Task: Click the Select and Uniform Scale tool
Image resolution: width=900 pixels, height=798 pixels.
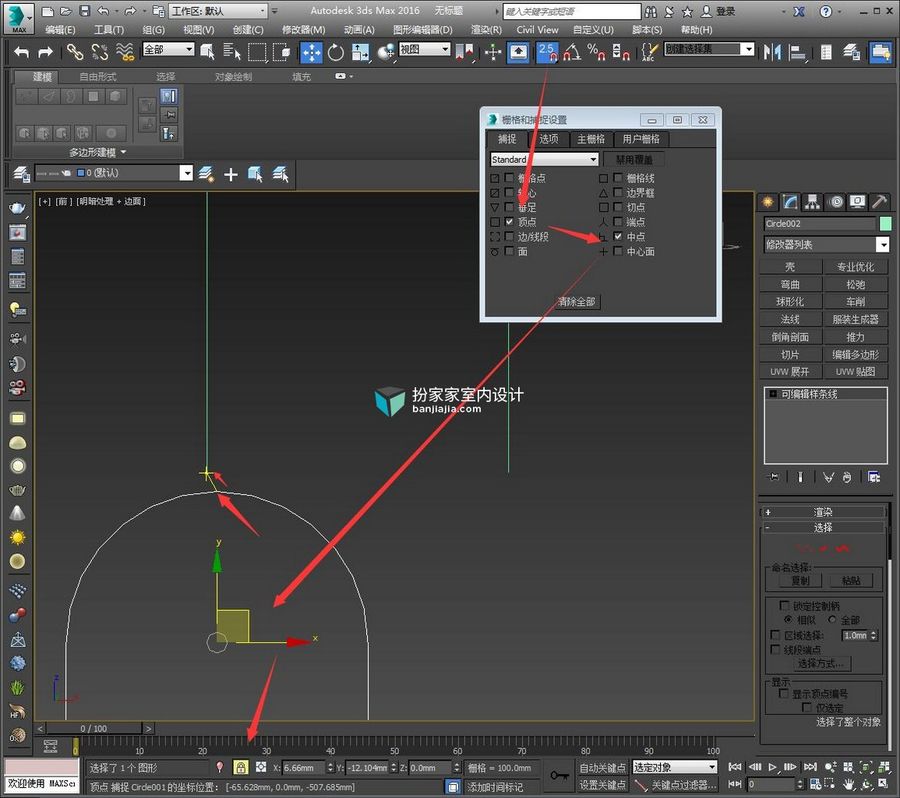Action: click(x=361, y=53)
